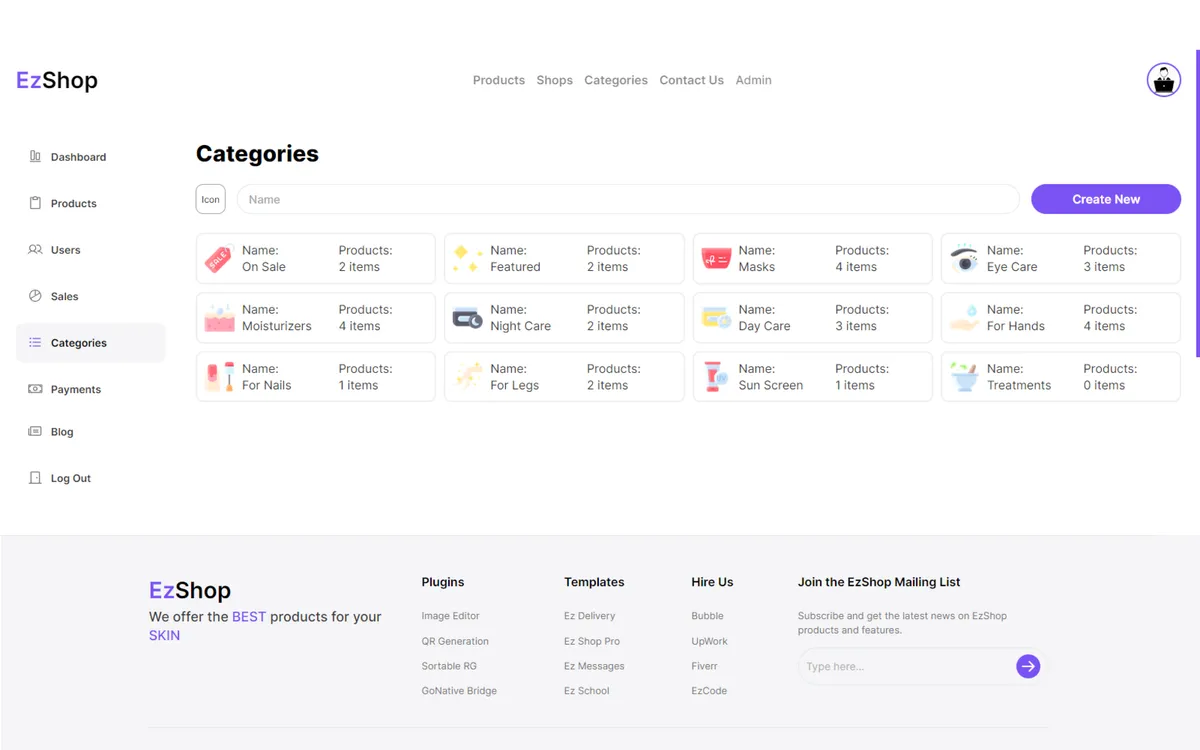Click the Moisturizers category icon
Image resolution: width=1200 pixels, height=750 pixels.
point(218,318)
